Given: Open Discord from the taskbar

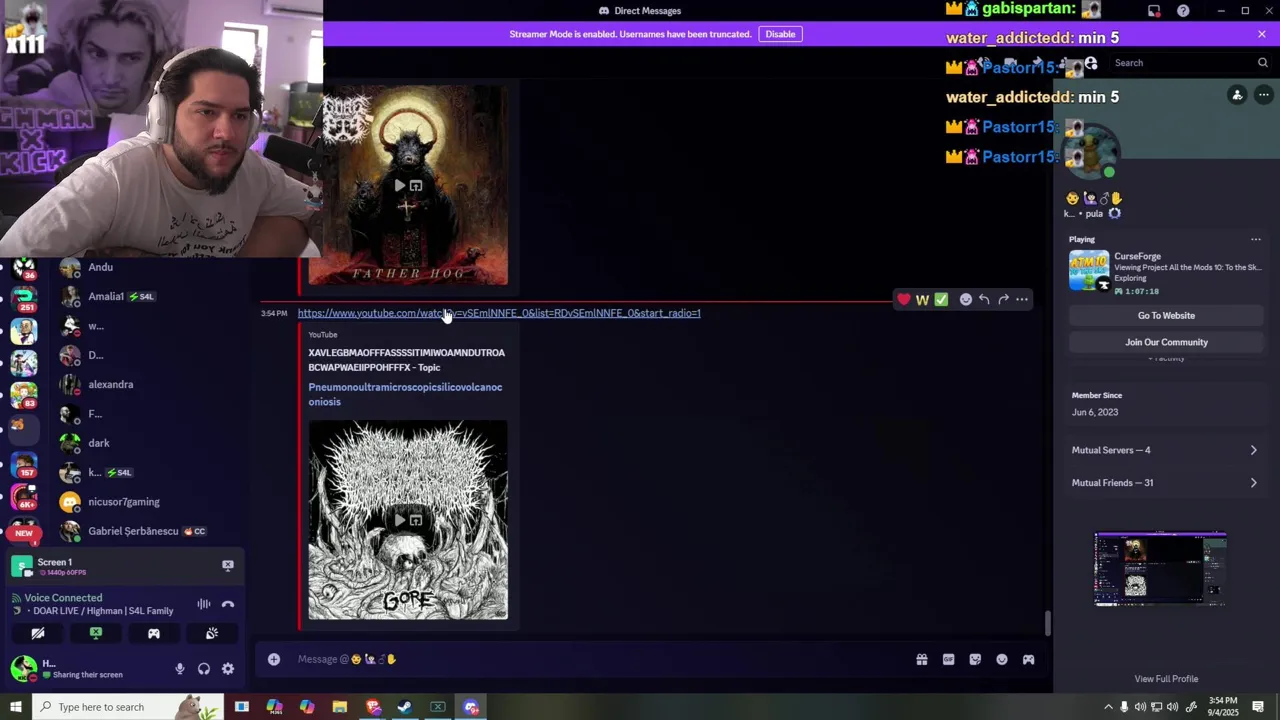Looking at the screenshot, I should point(471,707).
